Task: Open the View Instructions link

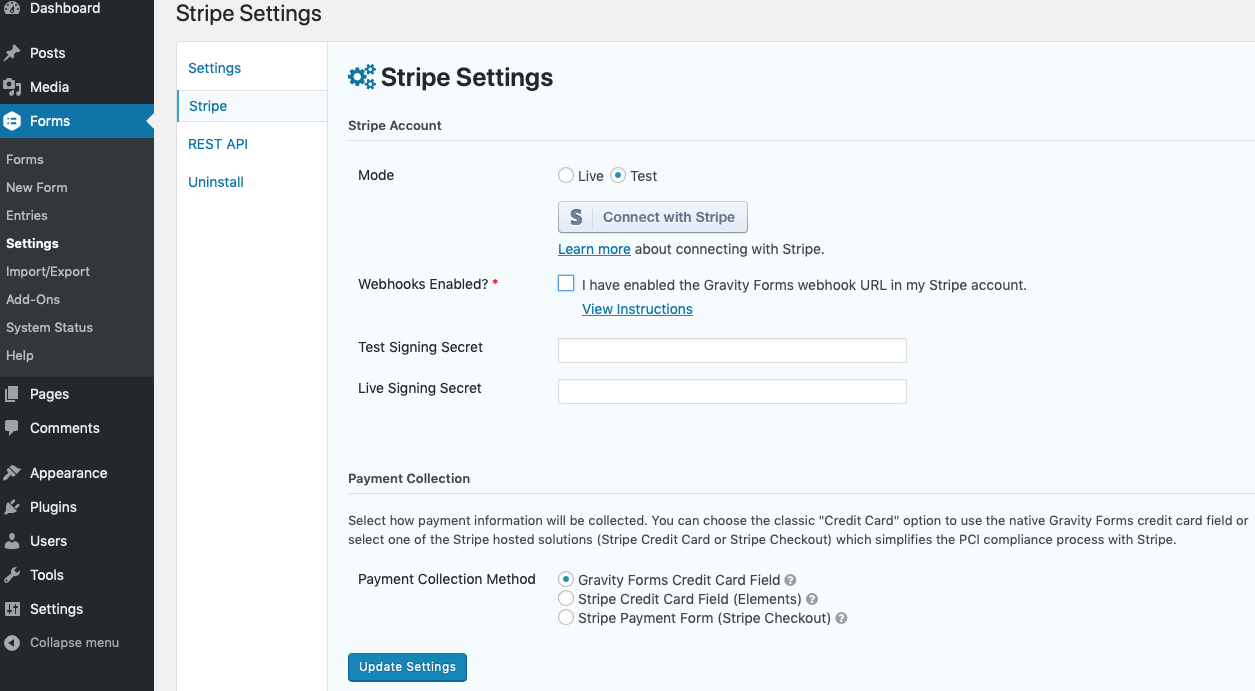Action: (x=637, y=309)
